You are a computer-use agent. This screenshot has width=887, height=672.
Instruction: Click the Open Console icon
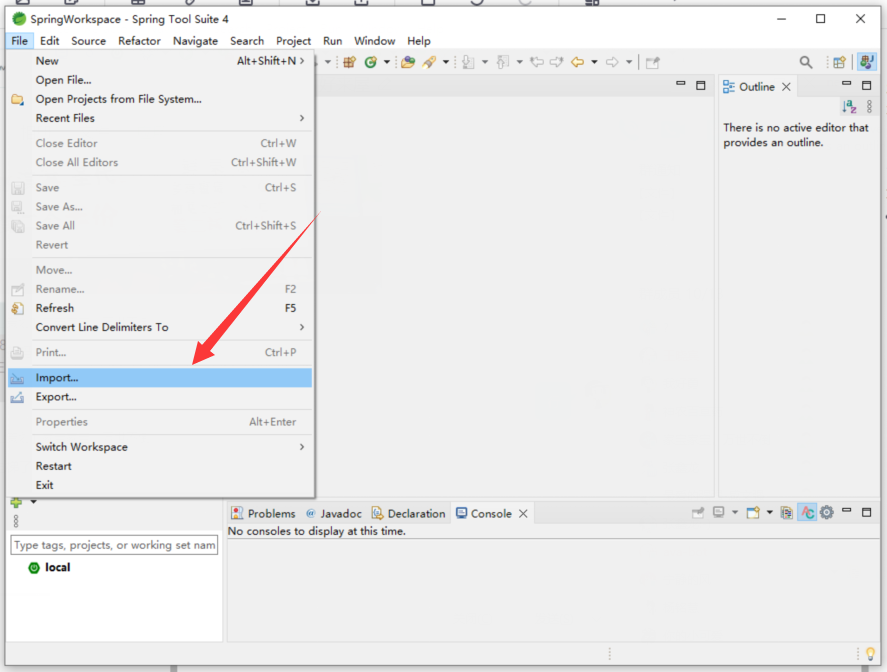(753, 512)
